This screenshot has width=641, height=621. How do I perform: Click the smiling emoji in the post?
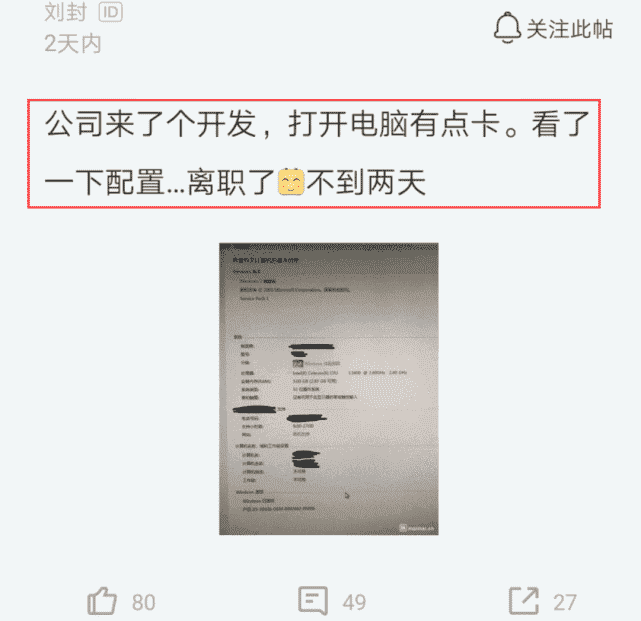tap(291, 181)
